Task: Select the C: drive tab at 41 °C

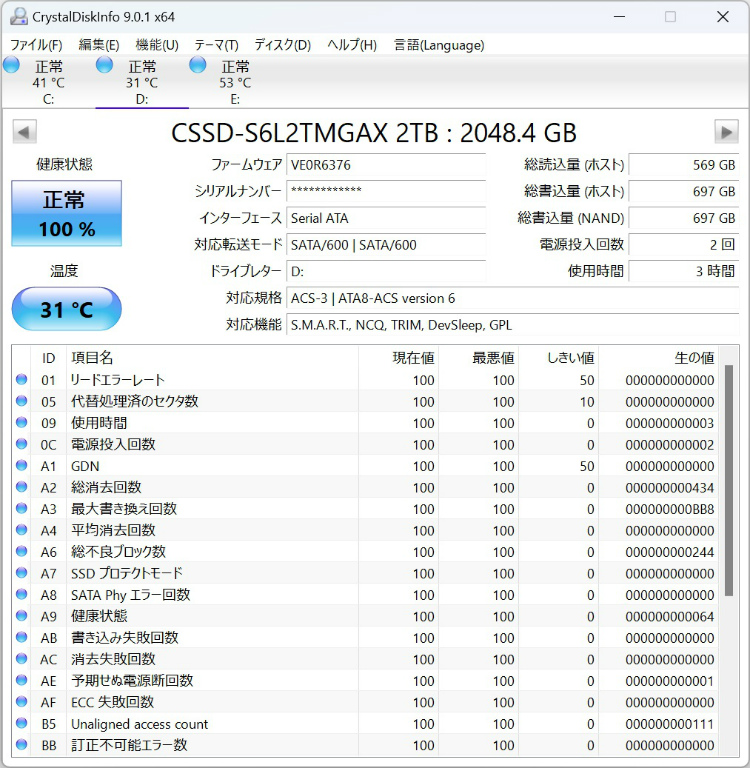Action: (x=48, y=82)
